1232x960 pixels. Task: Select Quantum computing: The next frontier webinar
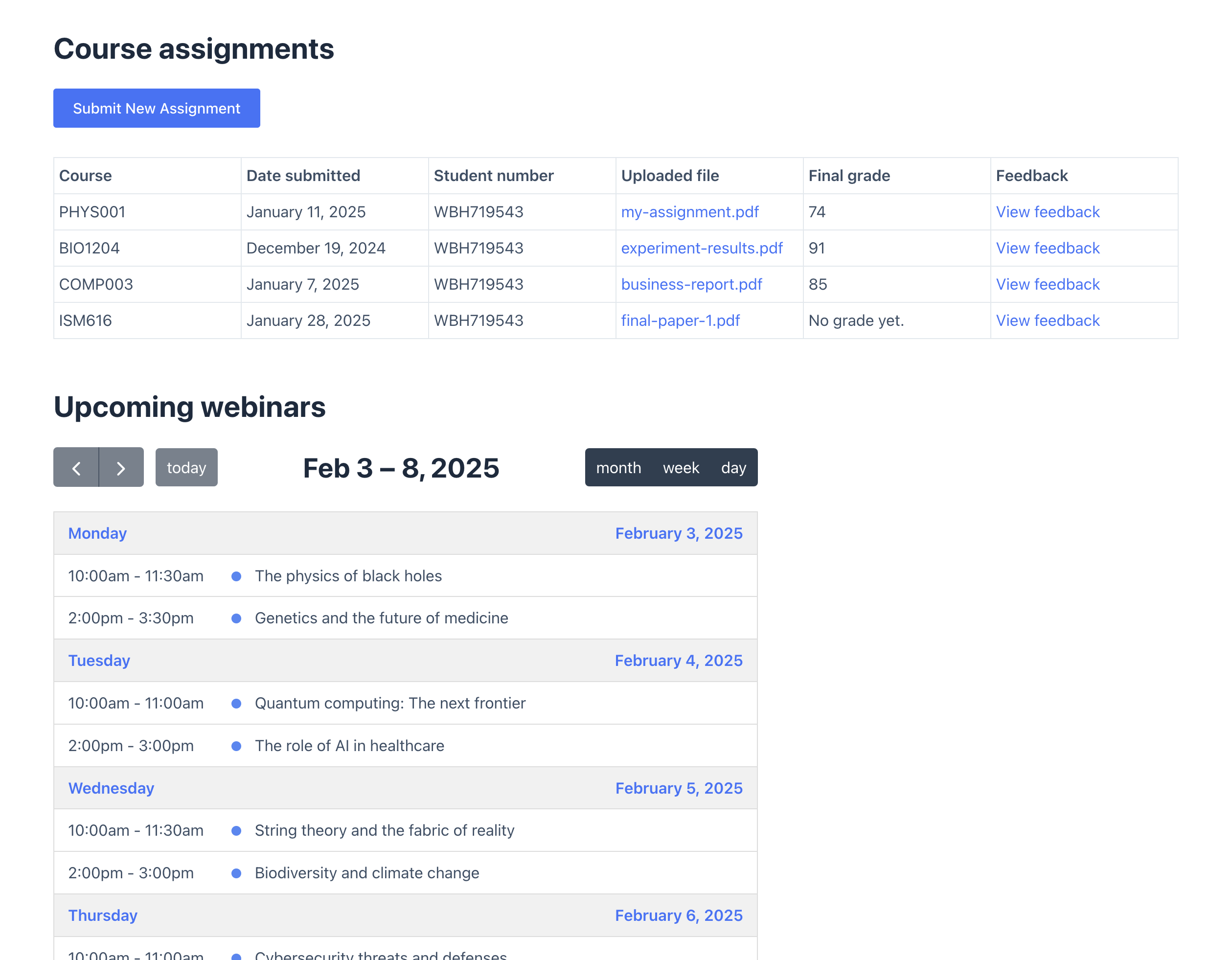(406, 703)
